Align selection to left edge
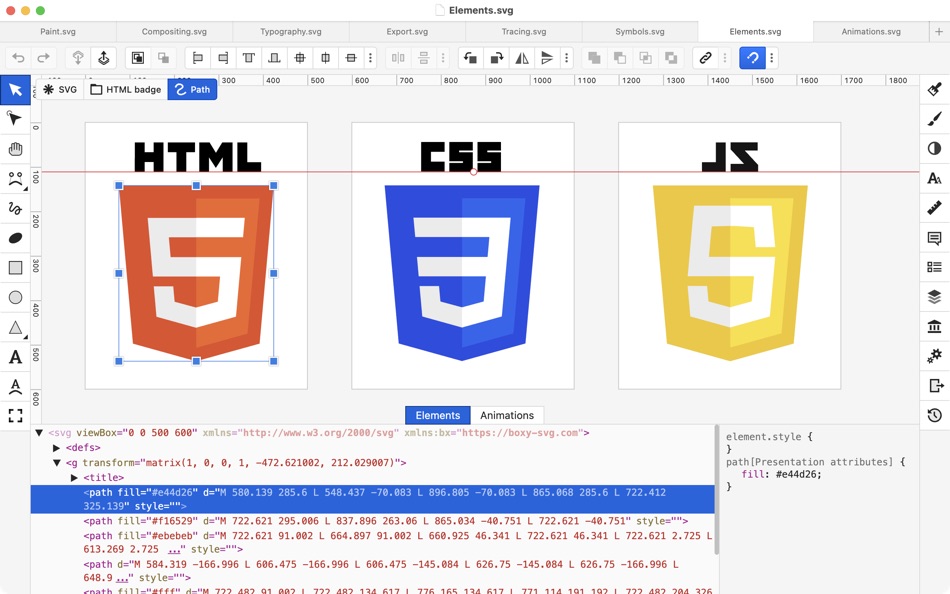The height and width of the screenshot is (594, 950). [x=198, y=58]
